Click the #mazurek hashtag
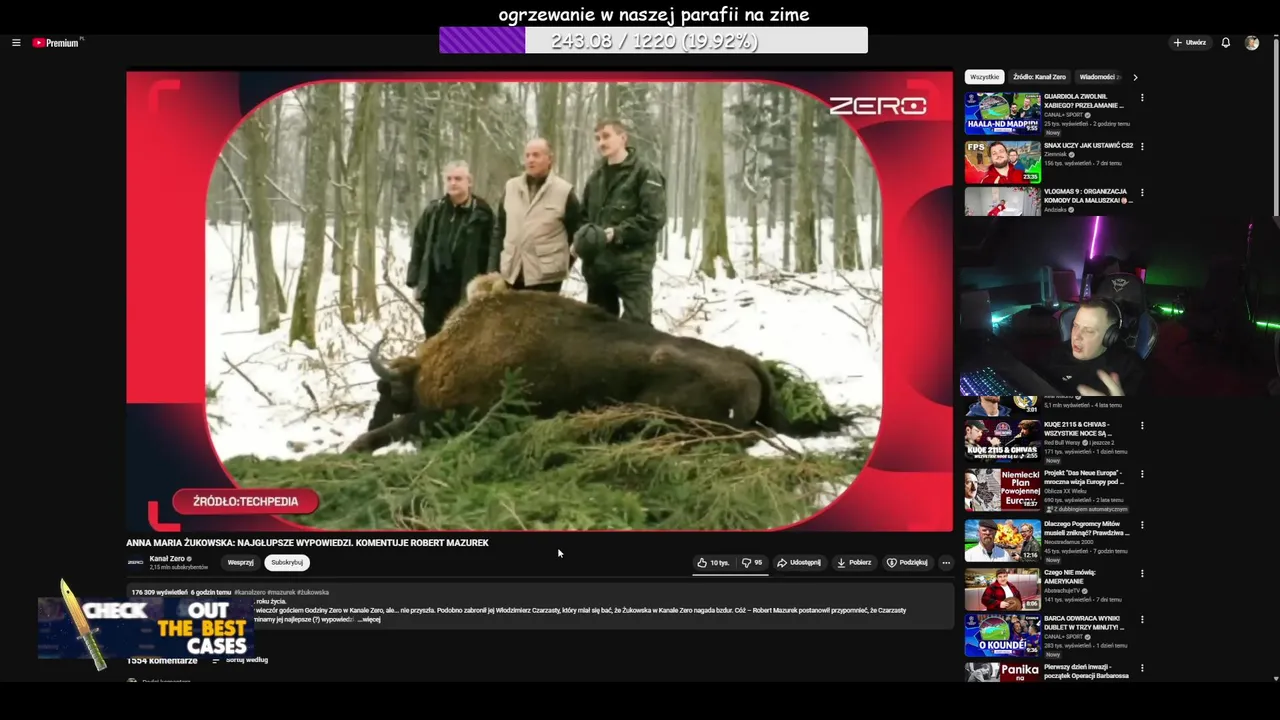The image size is (1280, 720). (281, 593)
